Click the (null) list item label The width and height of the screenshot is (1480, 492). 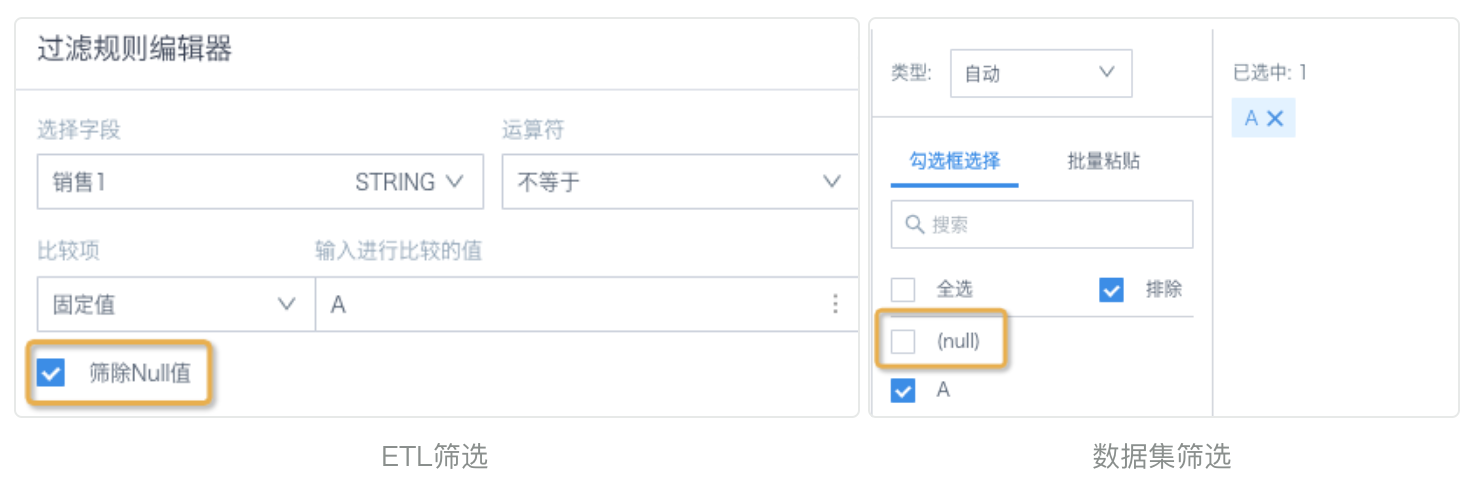958,342
